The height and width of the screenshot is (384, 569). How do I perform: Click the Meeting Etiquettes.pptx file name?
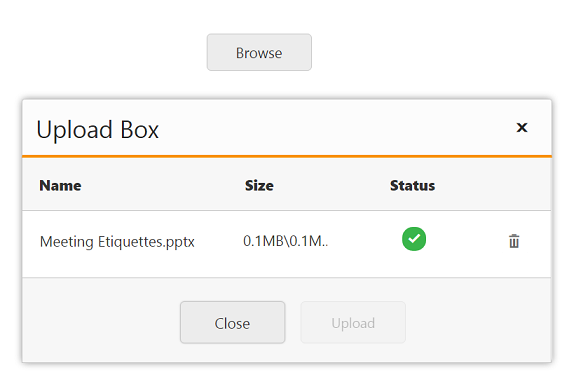click(117, 242)
